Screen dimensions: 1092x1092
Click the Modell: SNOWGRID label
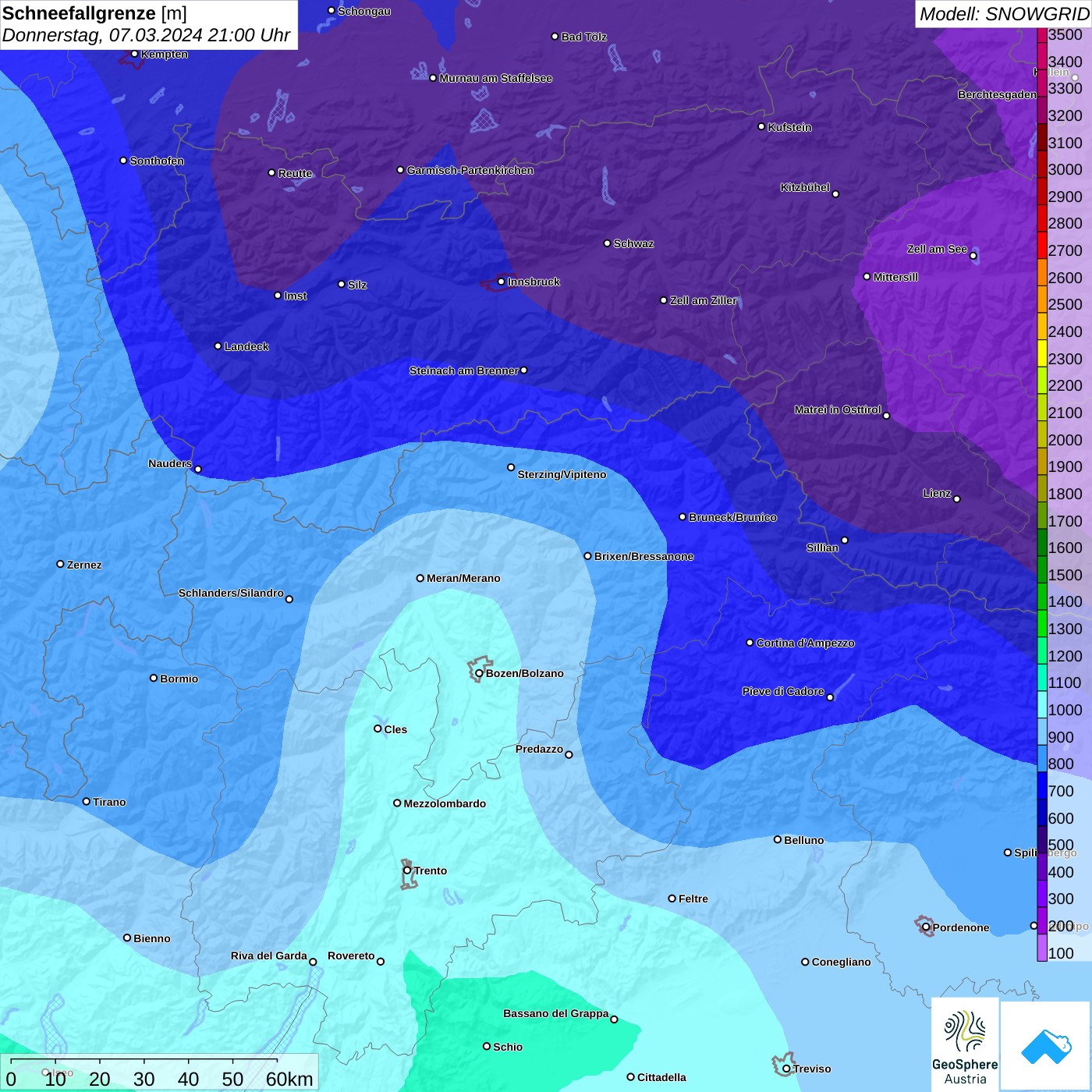(x=1004, y=14)
